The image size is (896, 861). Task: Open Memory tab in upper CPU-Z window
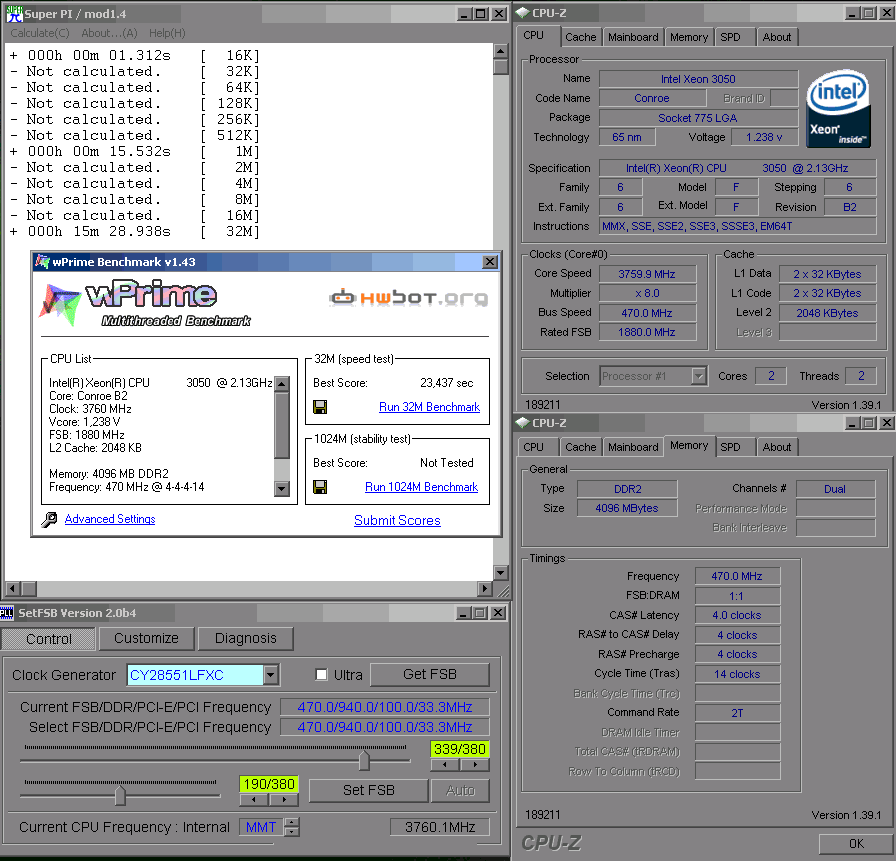689,37
